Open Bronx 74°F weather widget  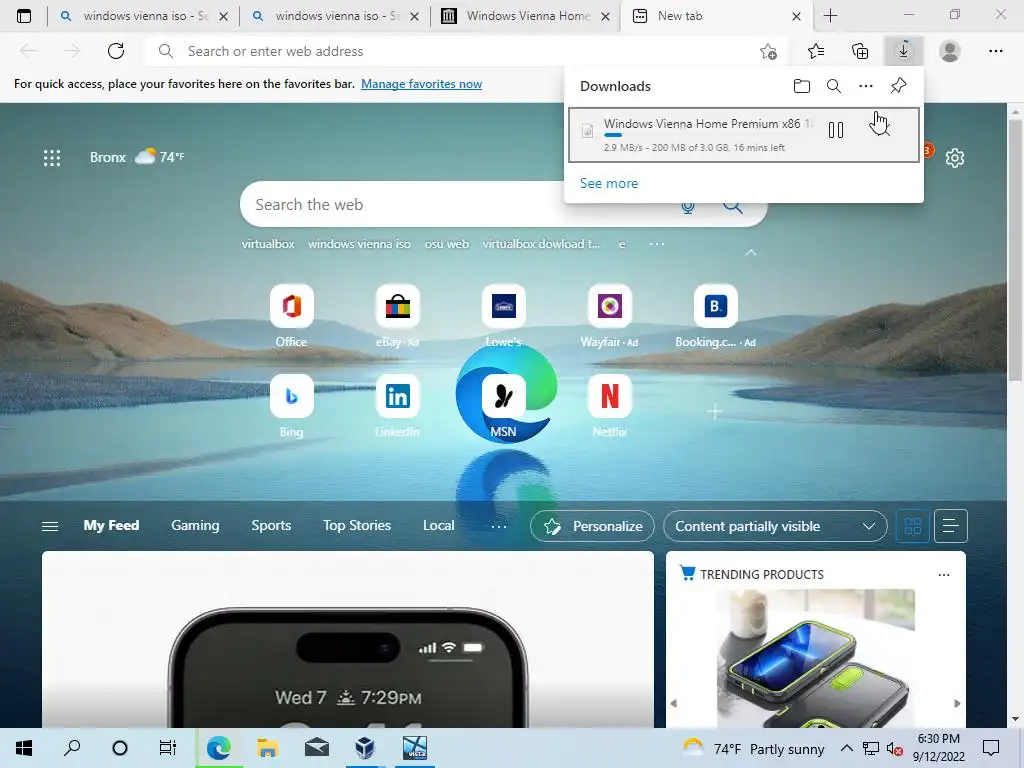(137, 157)
